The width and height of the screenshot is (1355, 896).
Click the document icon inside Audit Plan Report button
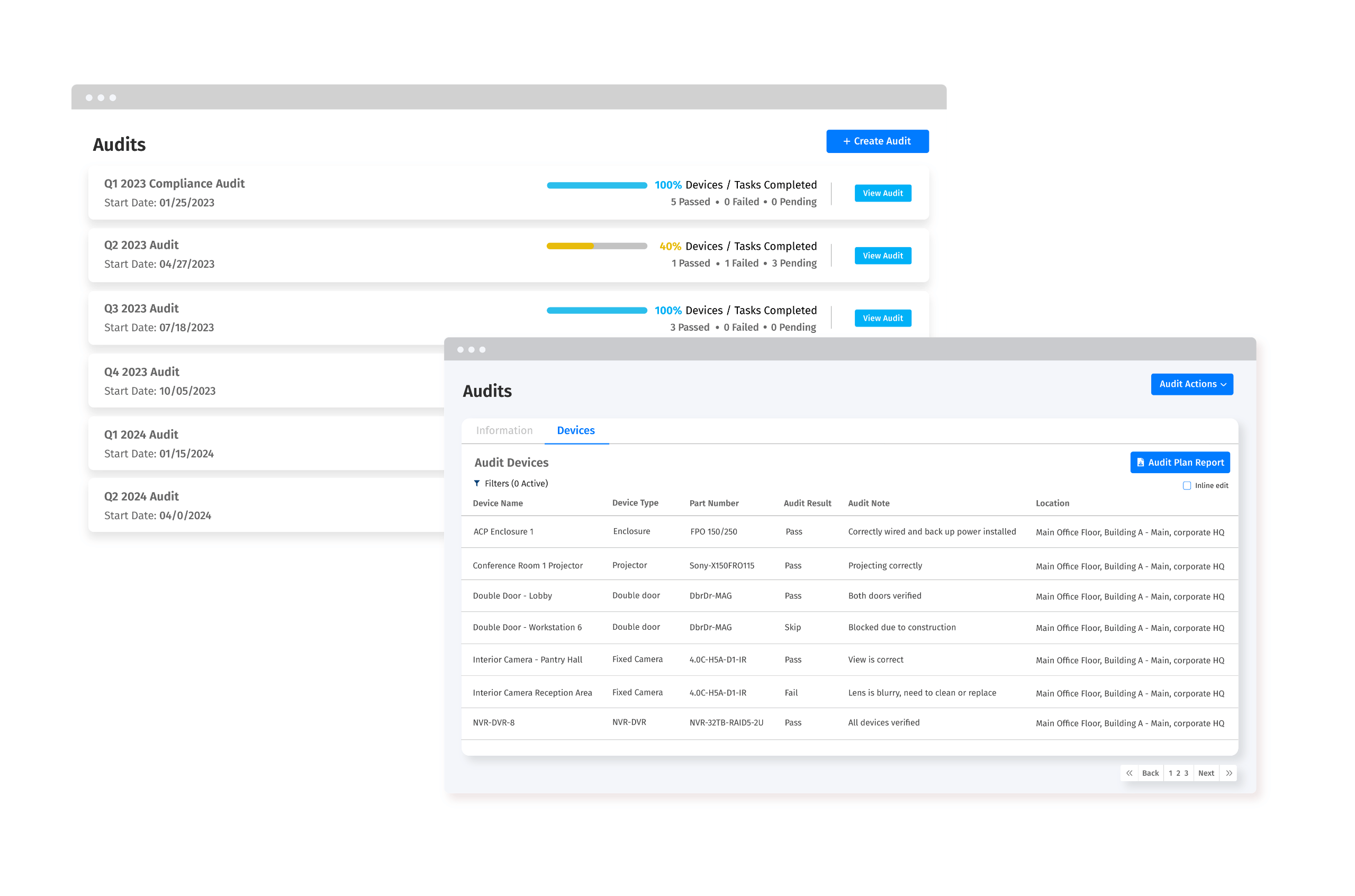click(x=1141, y=462)
